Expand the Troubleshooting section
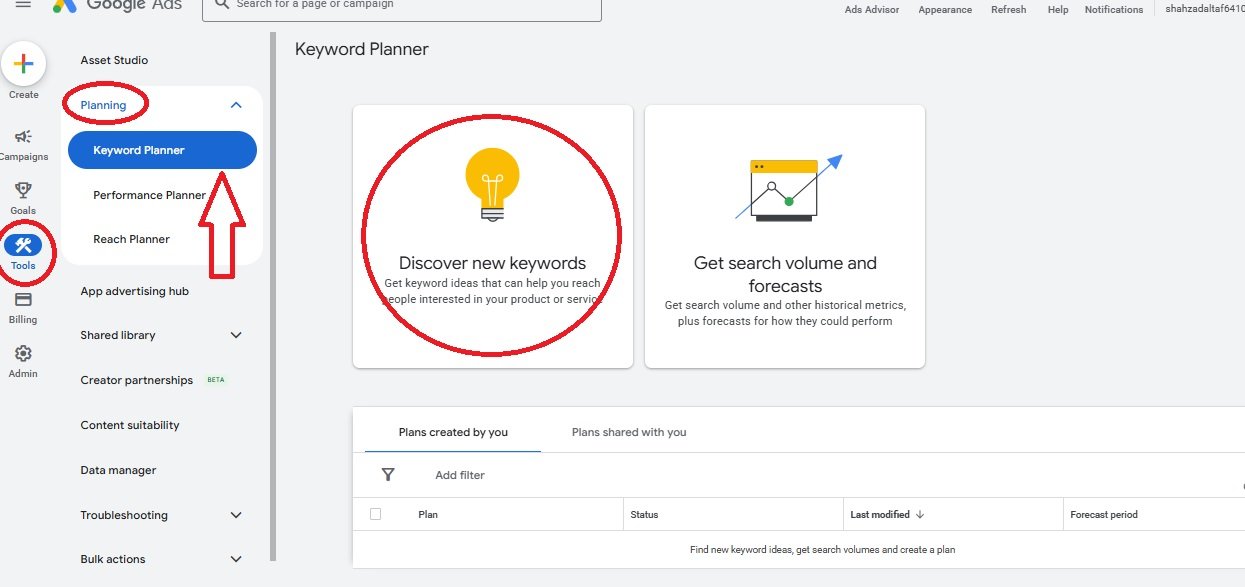 236,515
